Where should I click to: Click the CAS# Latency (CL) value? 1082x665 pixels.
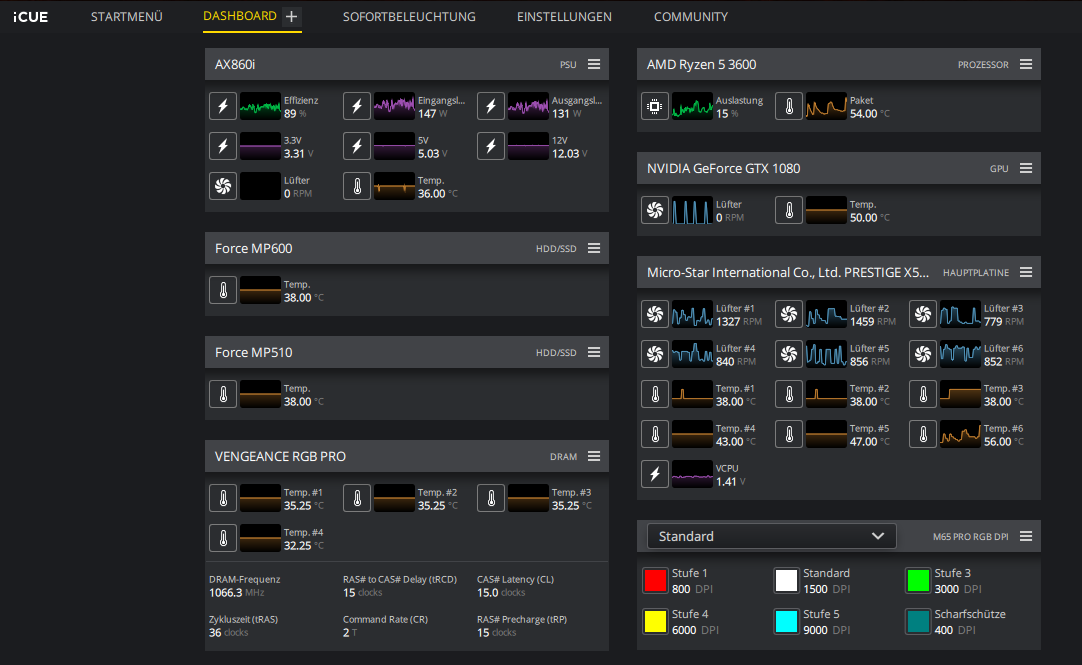coord(501,593)
